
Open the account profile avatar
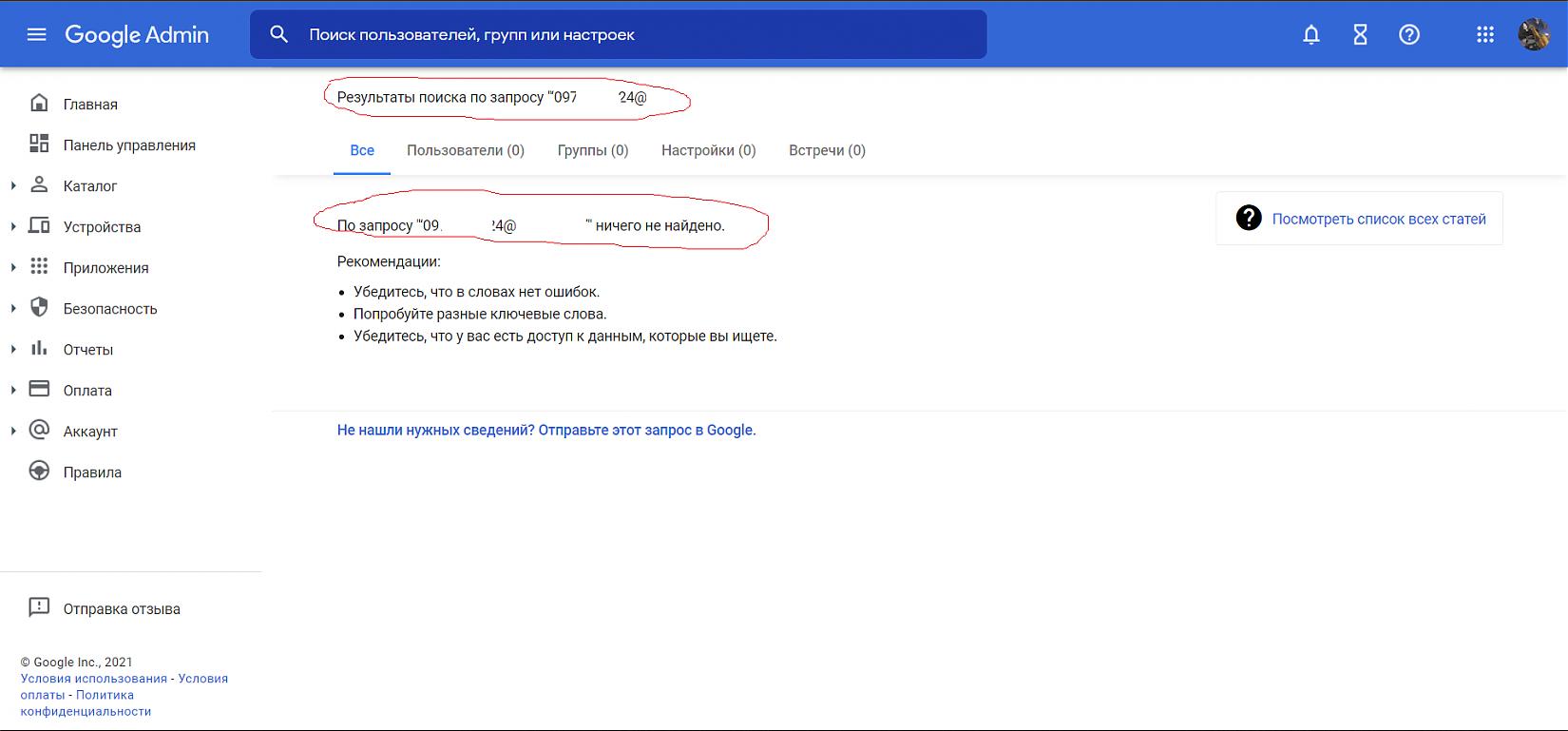pyautogui.click(x=1534, y=34)
